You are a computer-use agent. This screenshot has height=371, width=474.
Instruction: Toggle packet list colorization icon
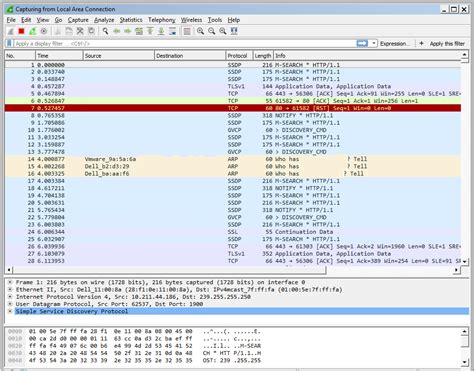187,31
